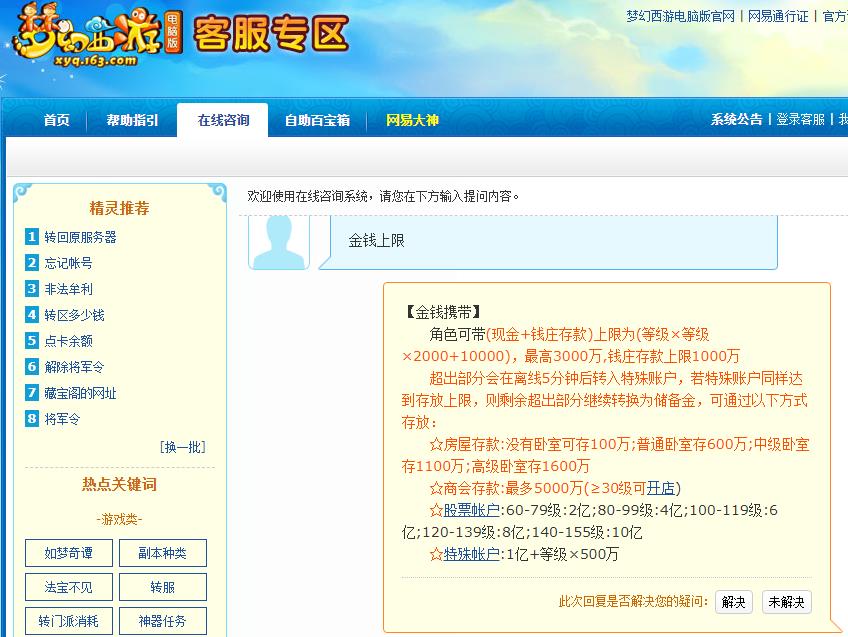Open the 登录客服 link

point(800,120)
